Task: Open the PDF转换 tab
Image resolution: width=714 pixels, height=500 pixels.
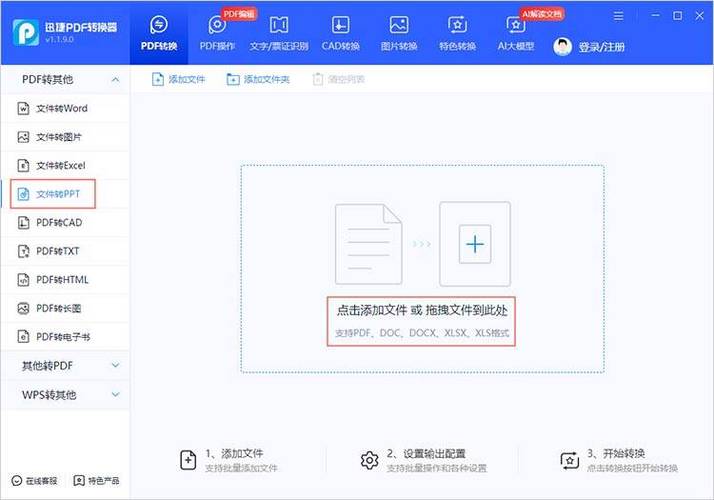Action: (x=158, y=34)
